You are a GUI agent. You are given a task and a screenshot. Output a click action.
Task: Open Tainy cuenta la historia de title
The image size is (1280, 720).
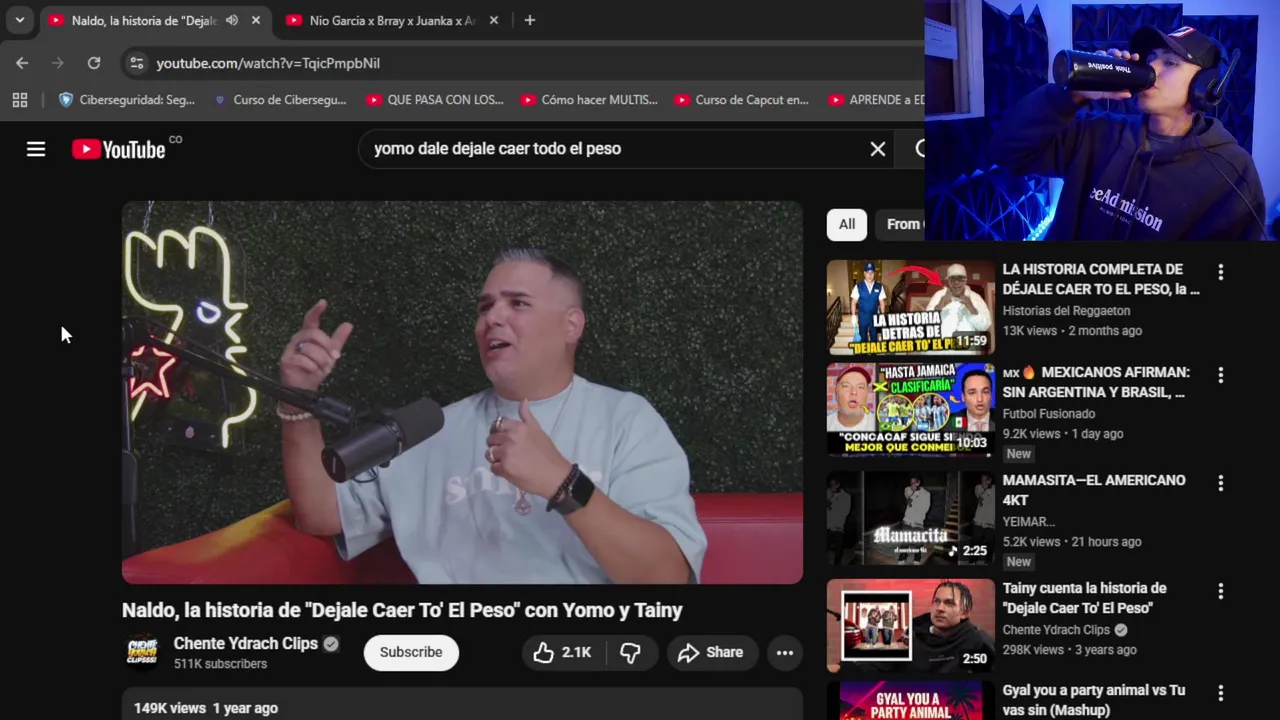coord(1084,598)
